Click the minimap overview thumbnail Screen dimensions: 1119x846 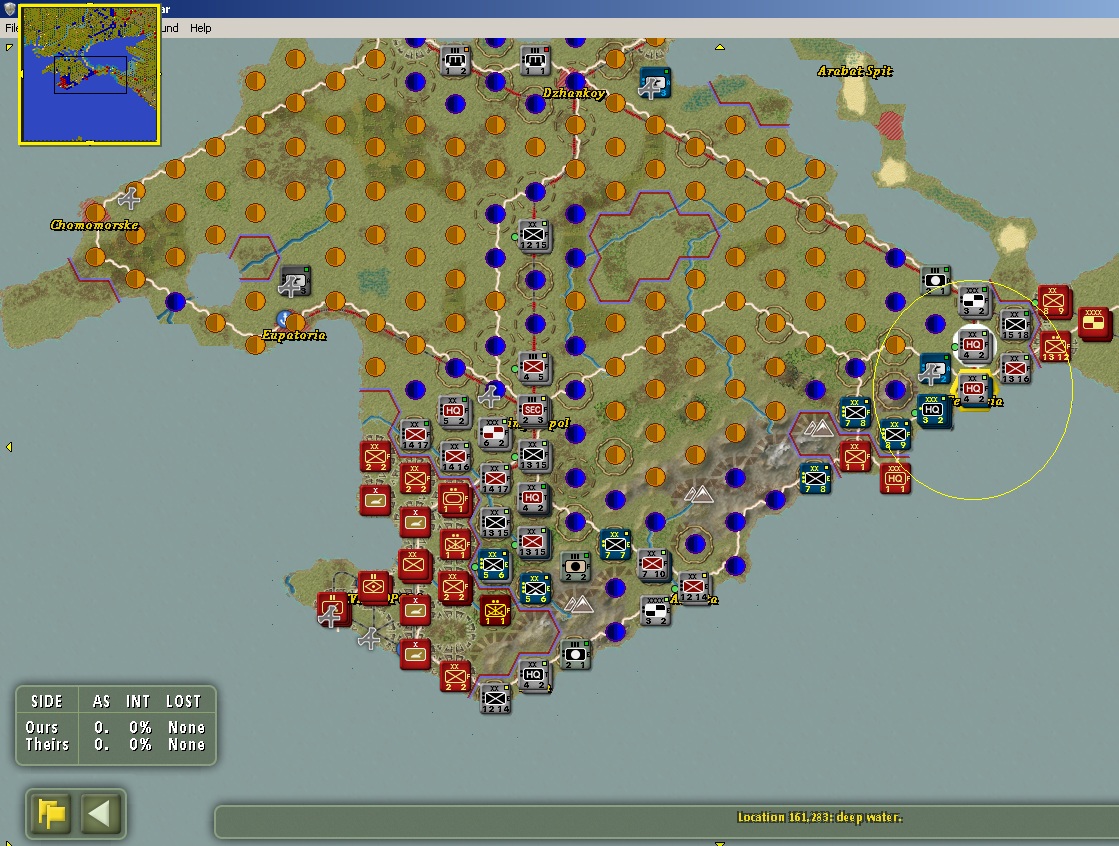(x=89, y=74)
